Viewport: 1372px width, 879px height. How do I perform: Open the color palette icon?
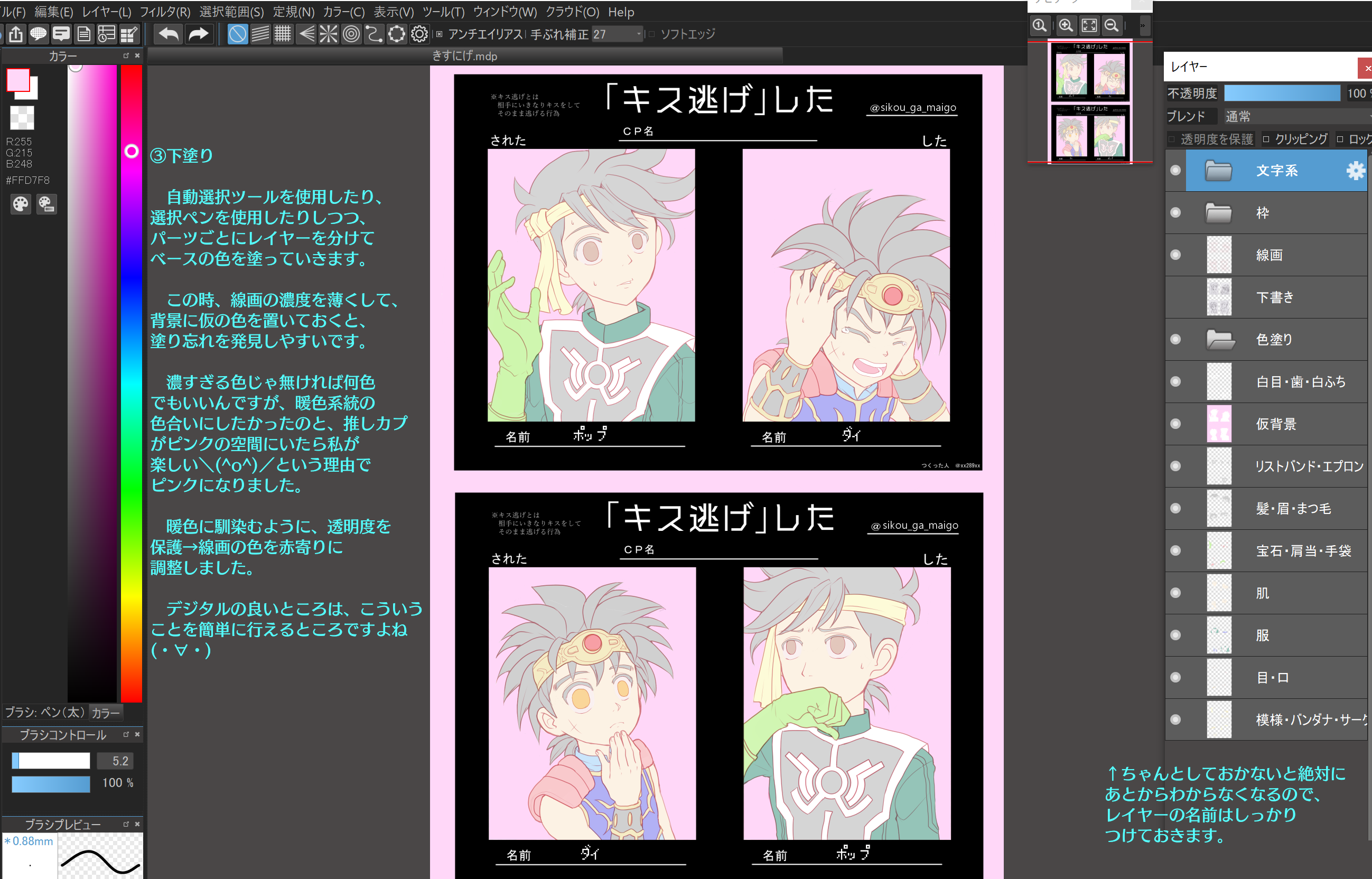point(21,204)
